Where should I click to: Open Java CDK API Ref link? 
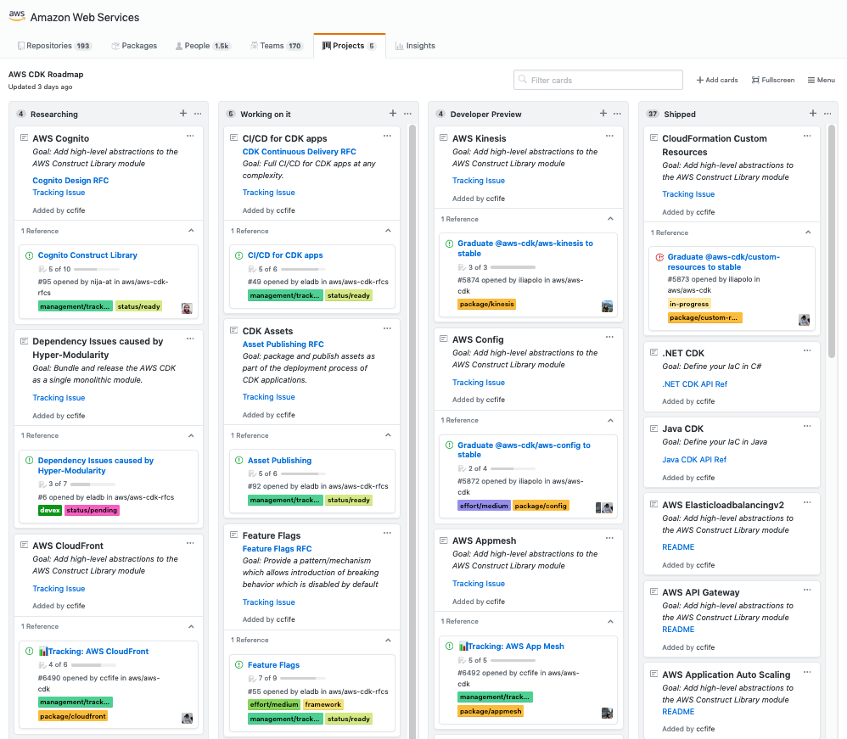click(x=694, y=460)
